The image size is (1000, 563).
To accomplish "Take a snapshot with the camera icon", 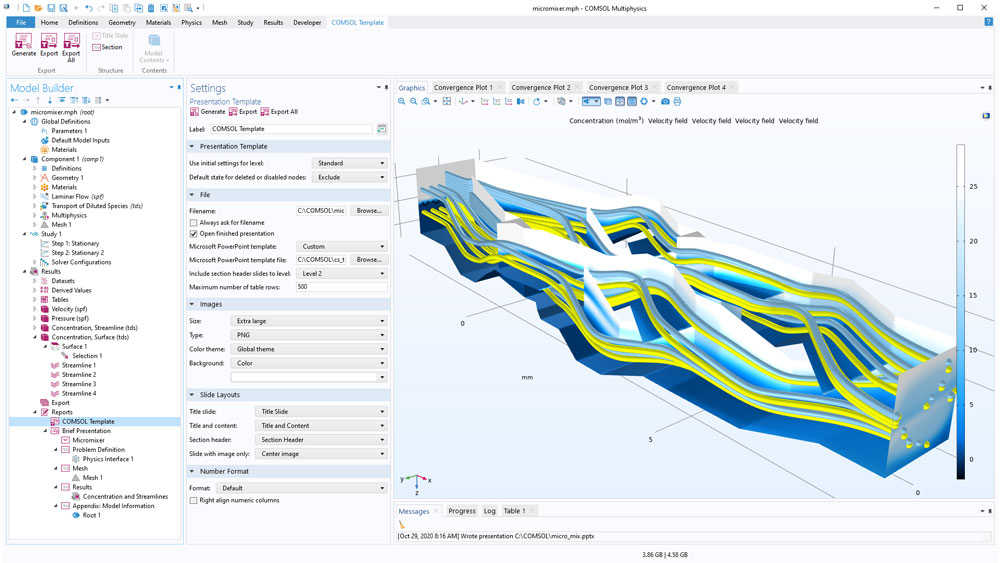I will pos(665,102).
